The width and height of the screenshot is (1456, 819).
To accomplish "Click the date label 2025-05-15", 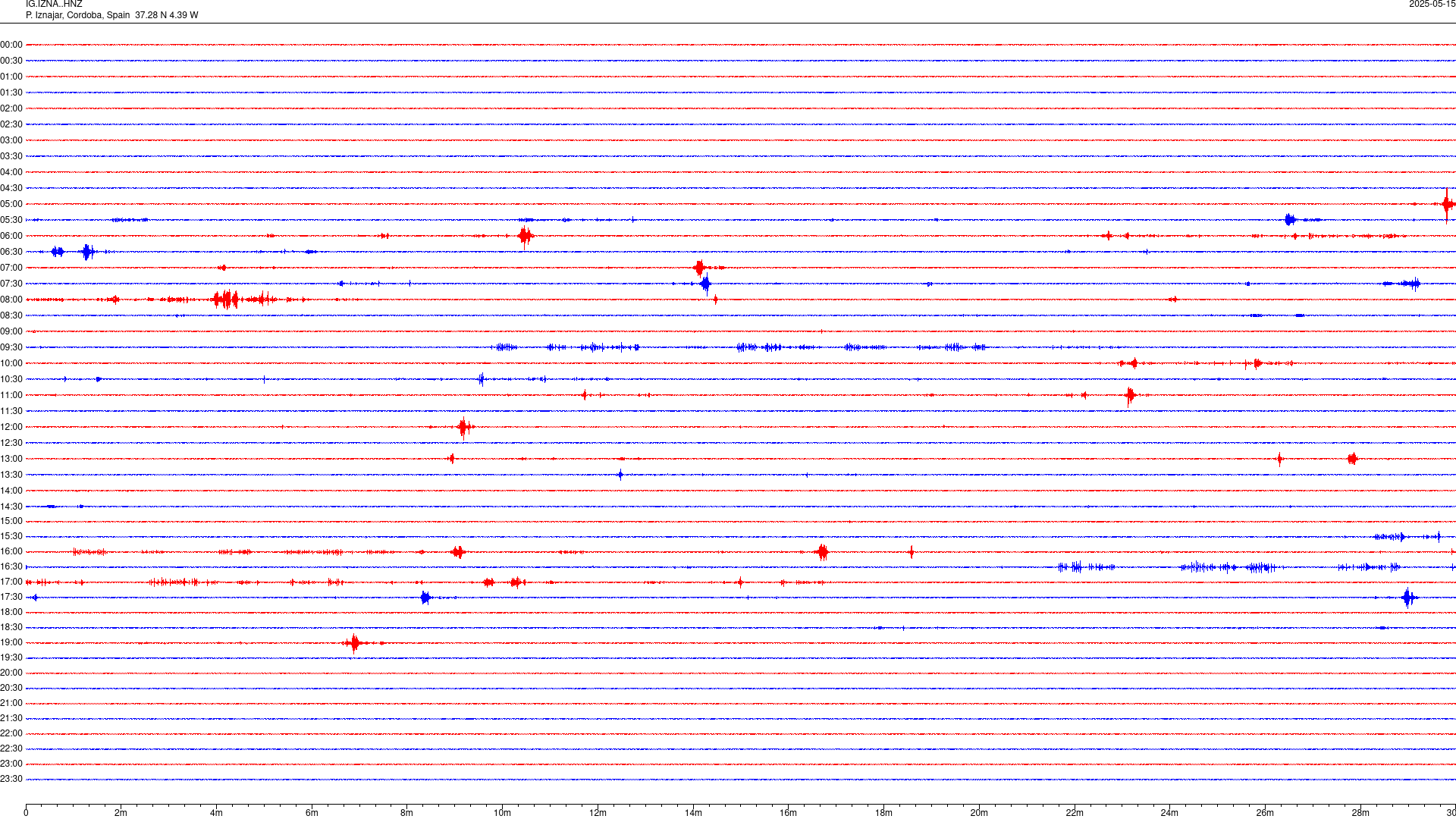I will tap(1432, 5).
